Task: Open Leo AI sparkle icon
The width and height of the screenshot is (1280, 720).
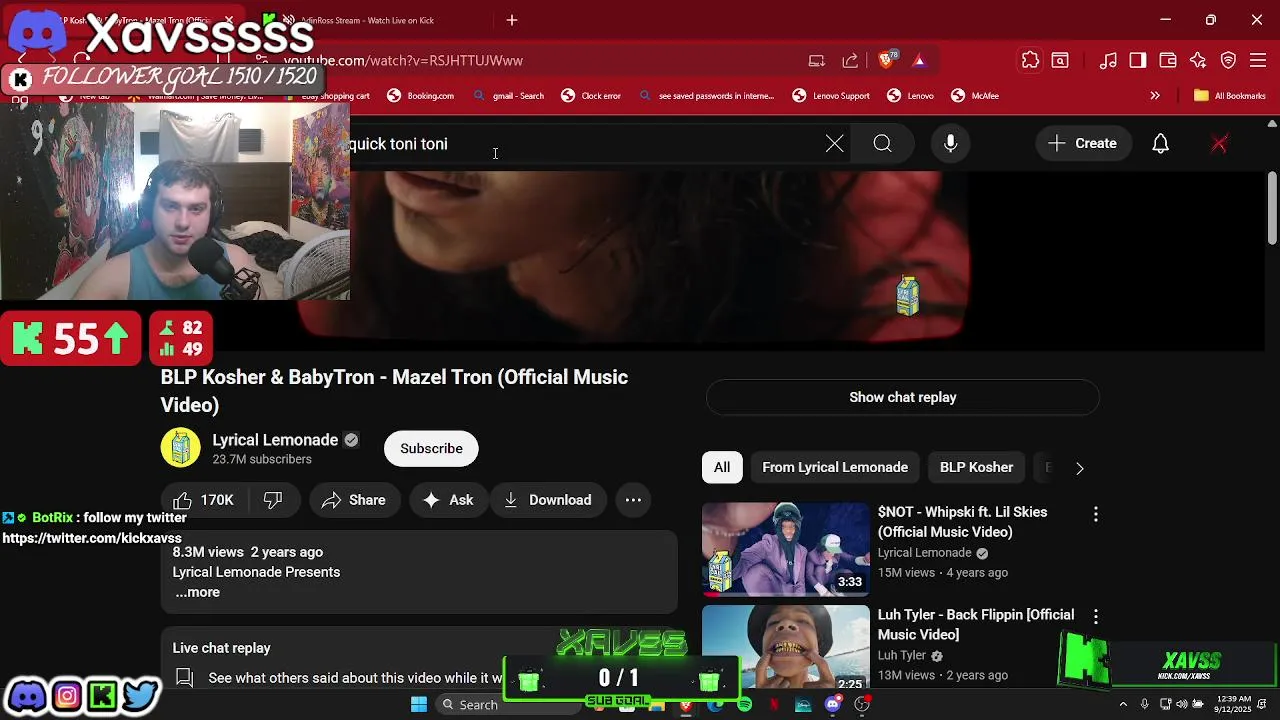Action: [x=1198, y=61]
